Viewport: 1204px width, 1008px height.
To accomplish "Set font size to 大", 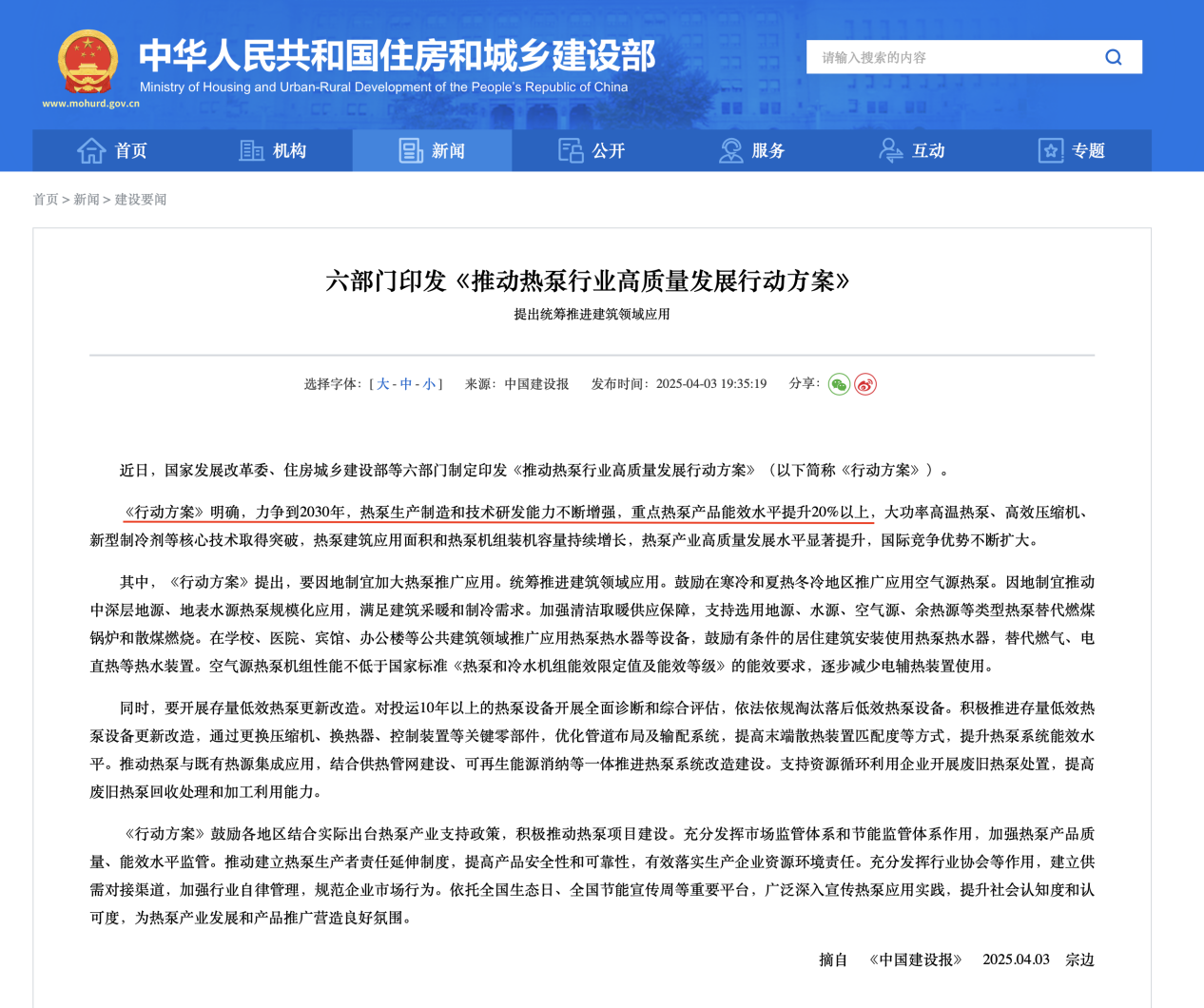I will pos(383,384).
